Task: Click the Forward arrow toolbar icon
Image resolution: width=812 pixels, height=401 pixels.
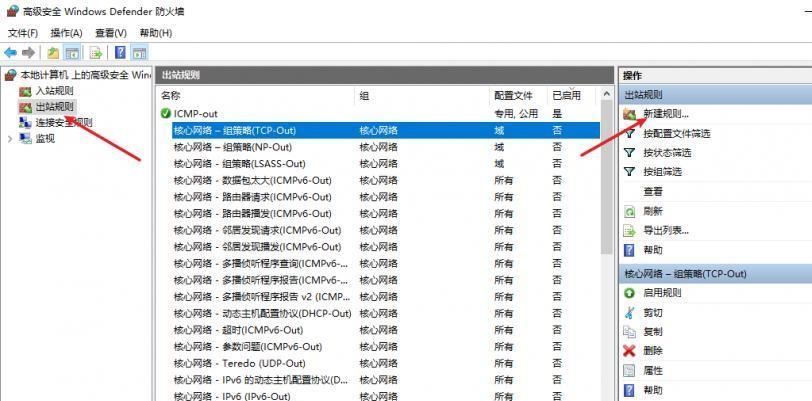Action: 28,52
